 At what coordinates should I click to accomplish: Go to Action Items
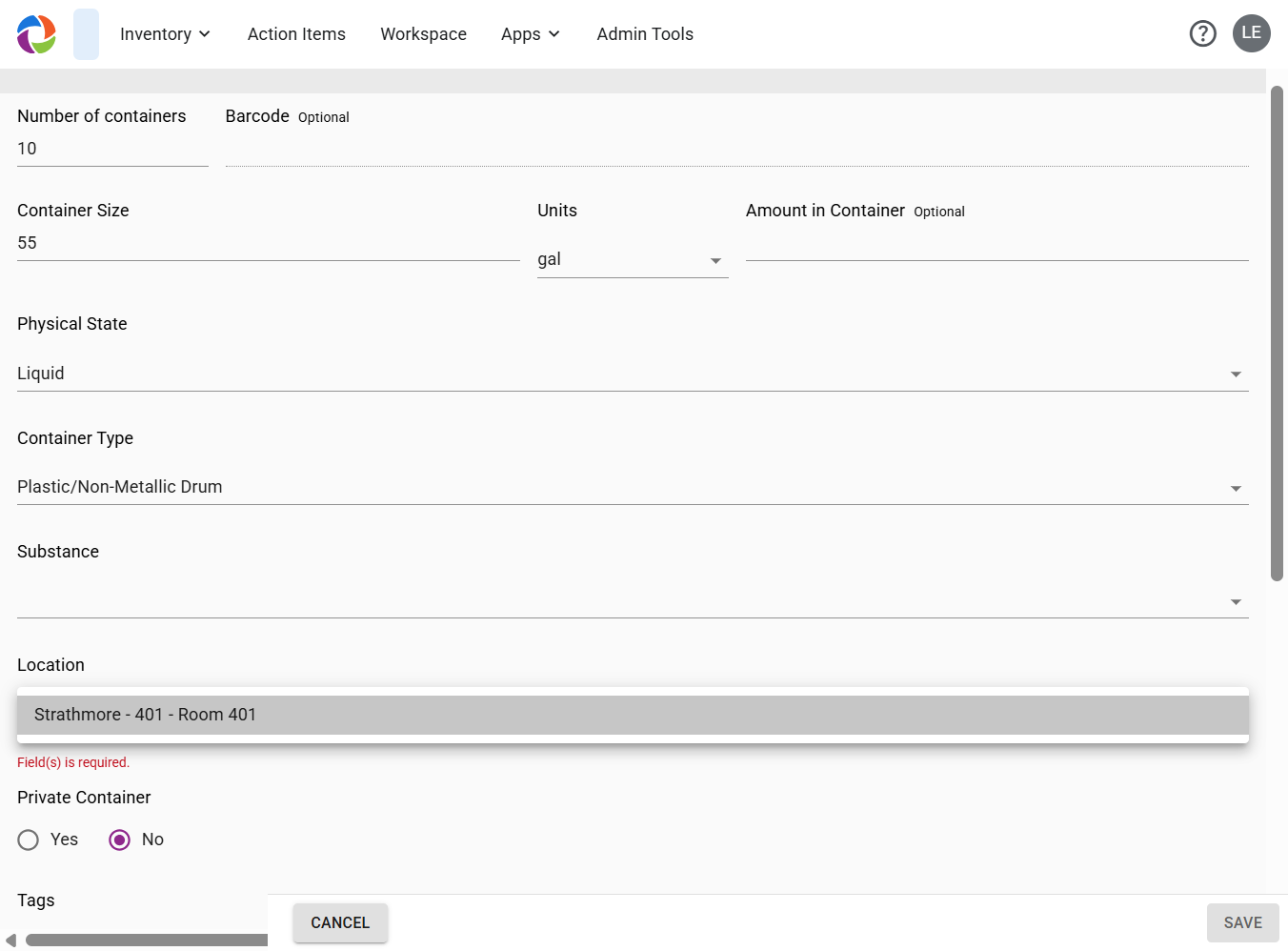coord(296,34)
